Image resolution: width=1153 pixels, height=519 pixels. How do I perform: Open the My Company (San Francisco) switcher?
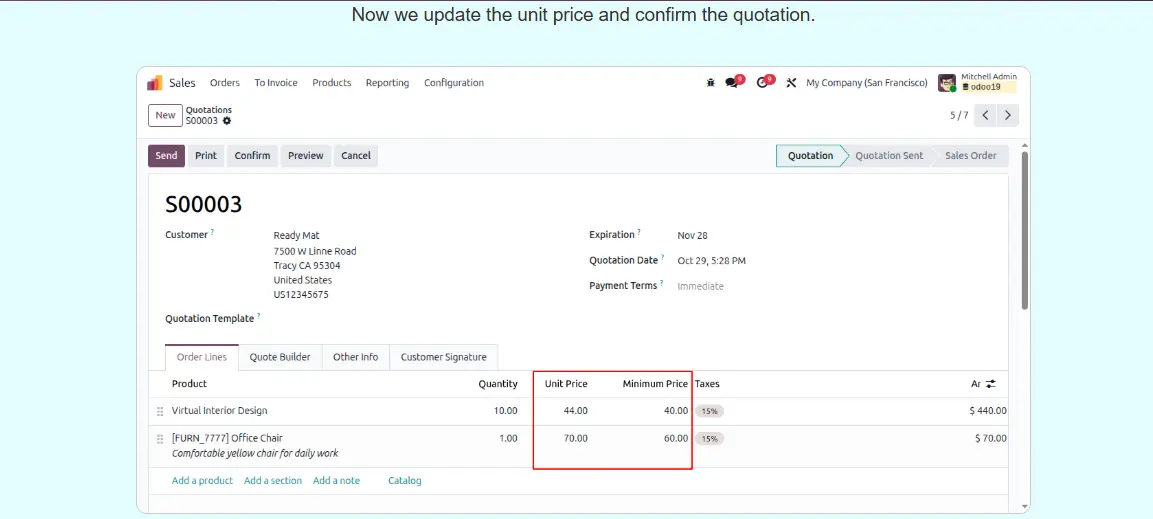[866, 83]
